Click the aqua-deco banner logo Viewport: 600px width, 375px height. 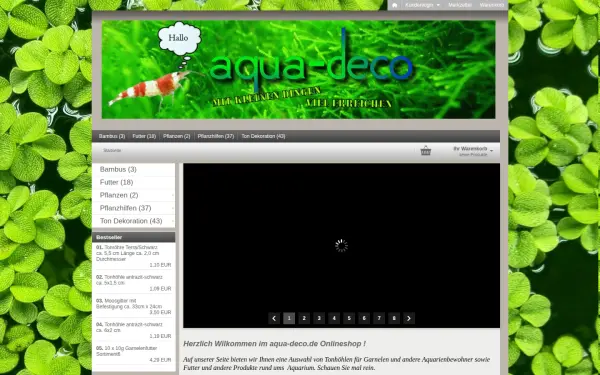tap(298, 69)
